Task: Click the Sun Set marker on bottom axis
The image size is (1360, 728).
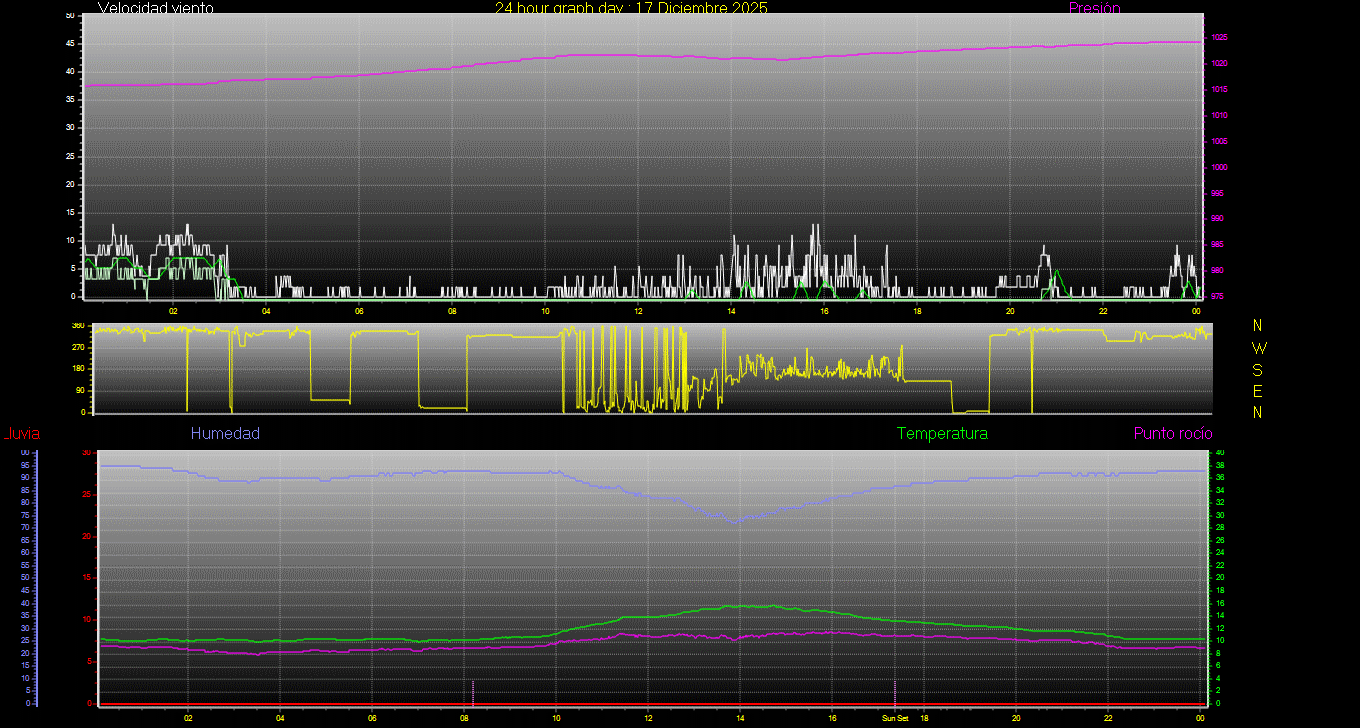Action: tap(894, 718)
